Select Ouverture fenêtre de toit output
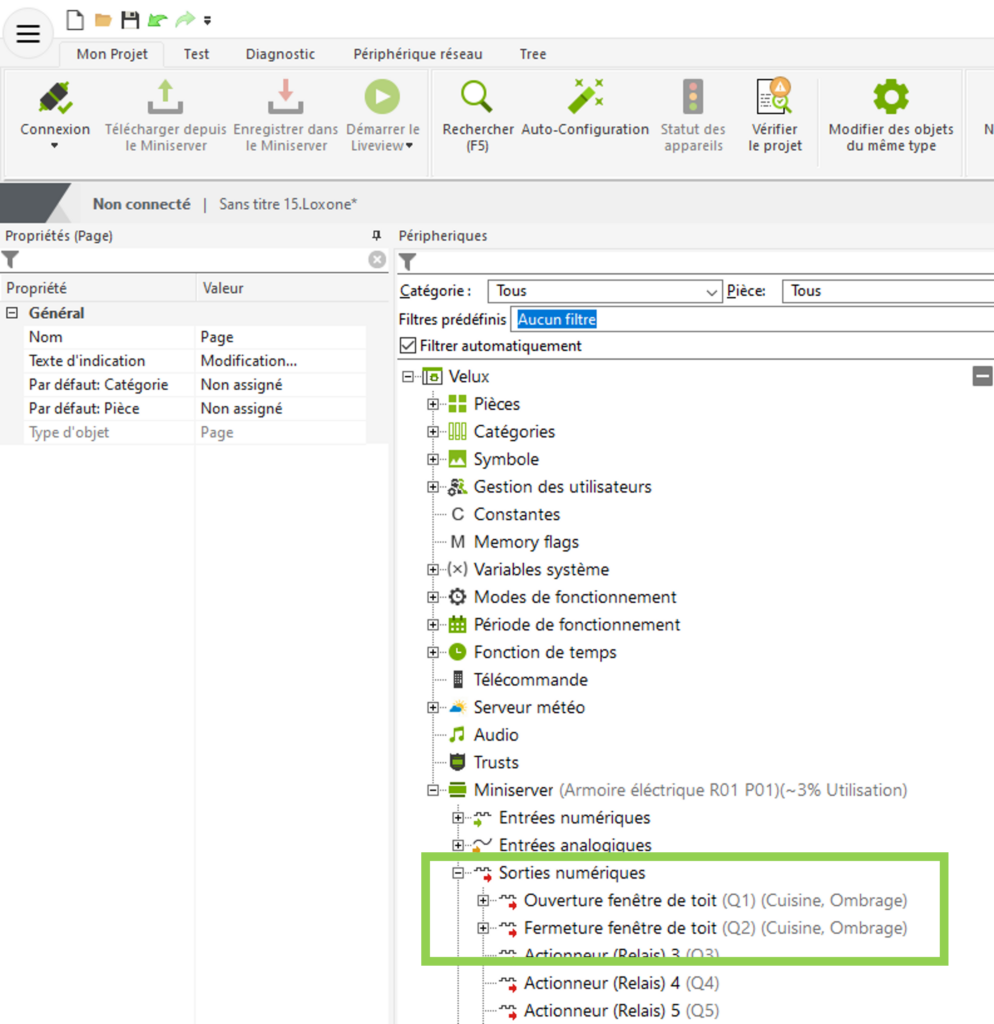Screen dimensions: 994x1024 pyautogui.click(x=620, y=900)
